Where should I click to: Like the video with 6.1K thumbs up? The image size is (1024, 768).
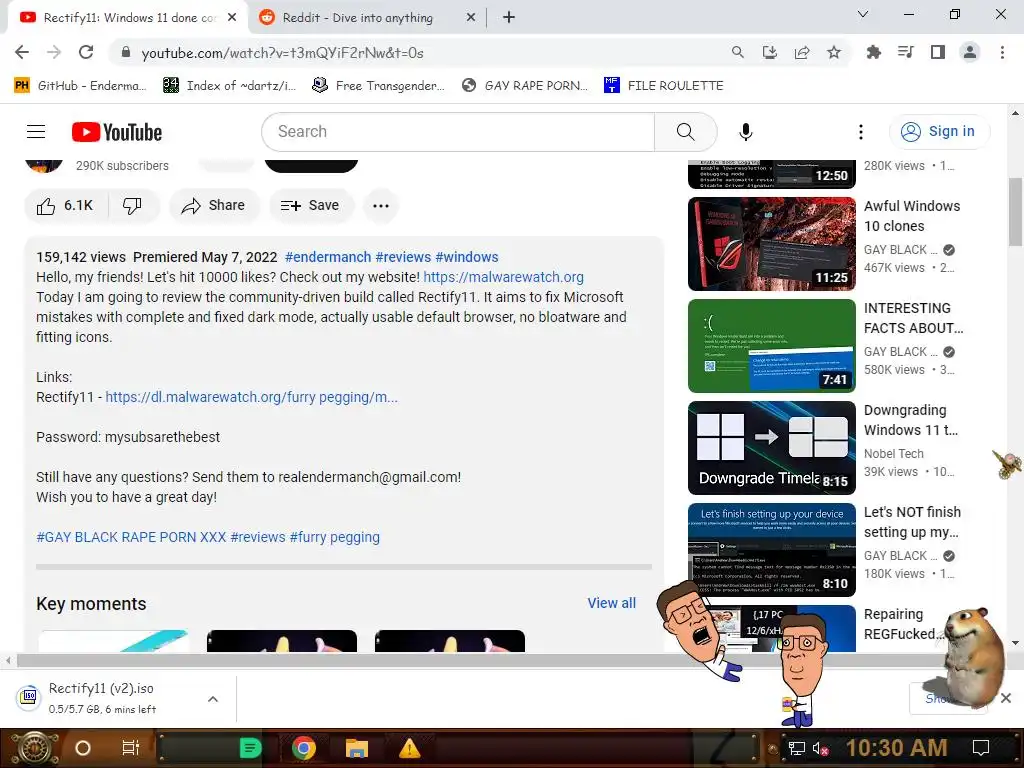[x=65, y=206]
